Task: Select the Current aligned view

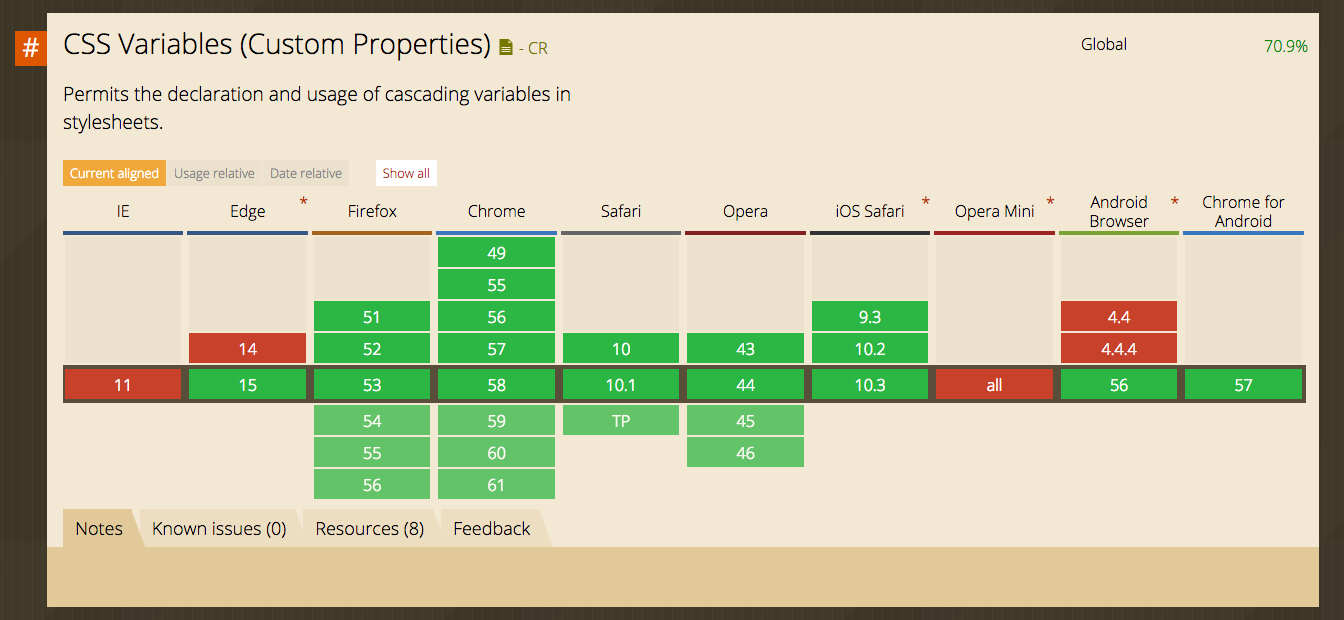Action: 114,173
